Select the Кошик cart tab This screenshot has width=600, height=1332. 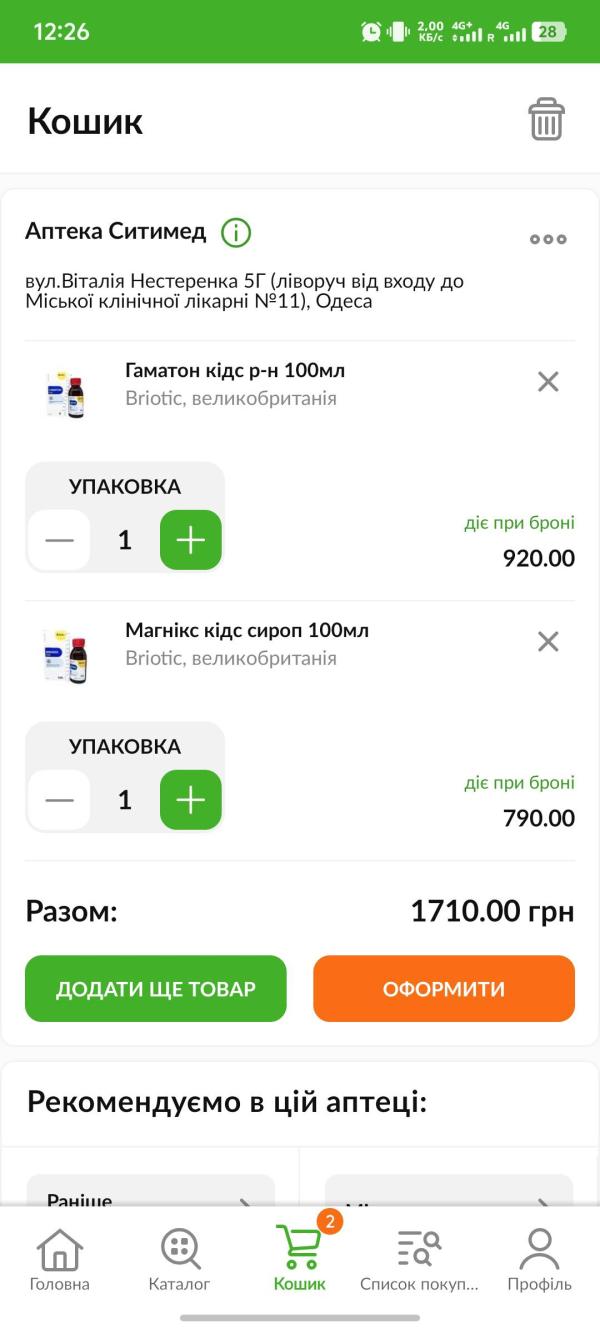click(300, 1260)
